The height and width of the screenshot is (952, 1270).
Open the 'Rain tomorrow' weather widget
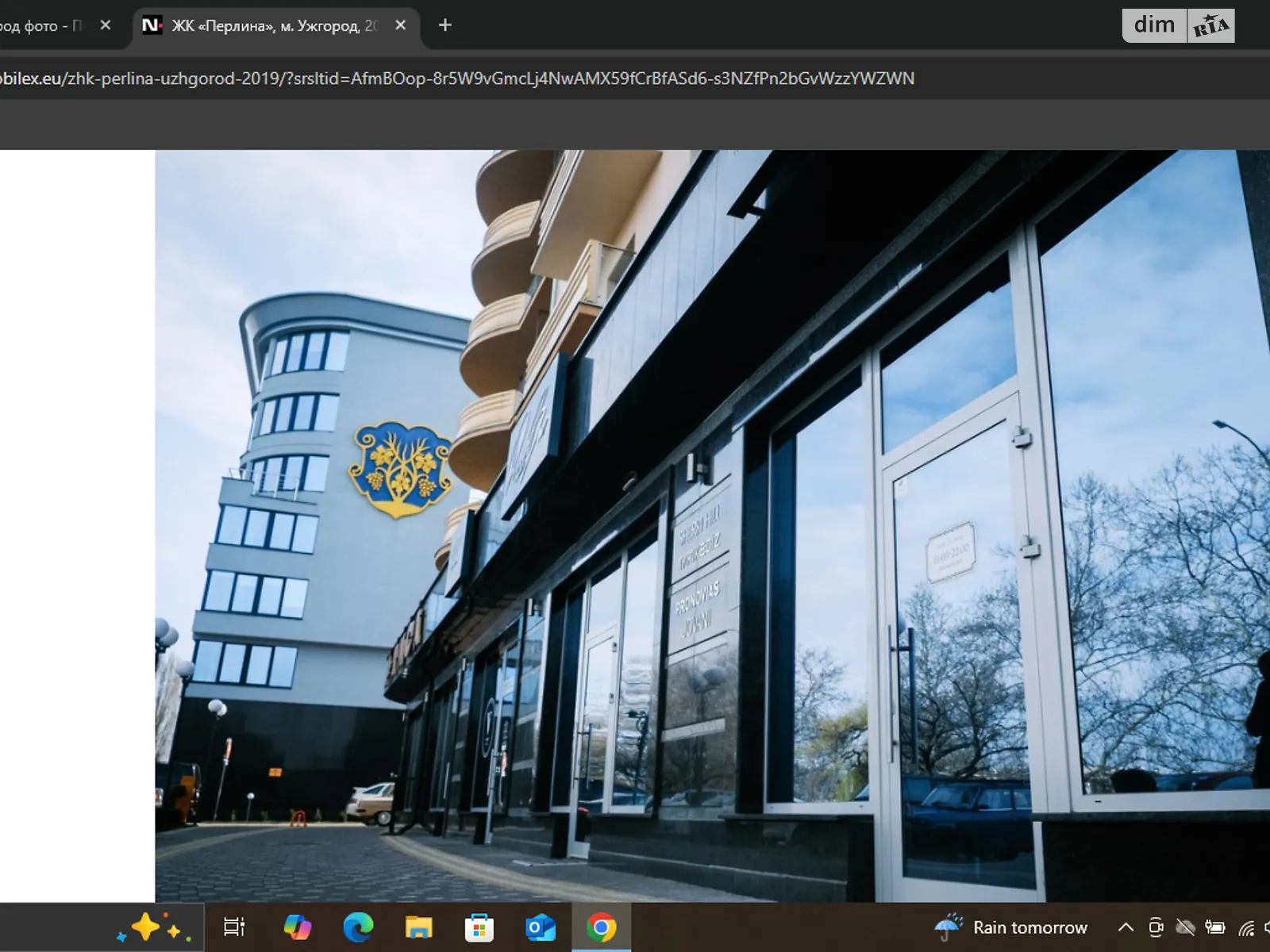click(1012, 927)
